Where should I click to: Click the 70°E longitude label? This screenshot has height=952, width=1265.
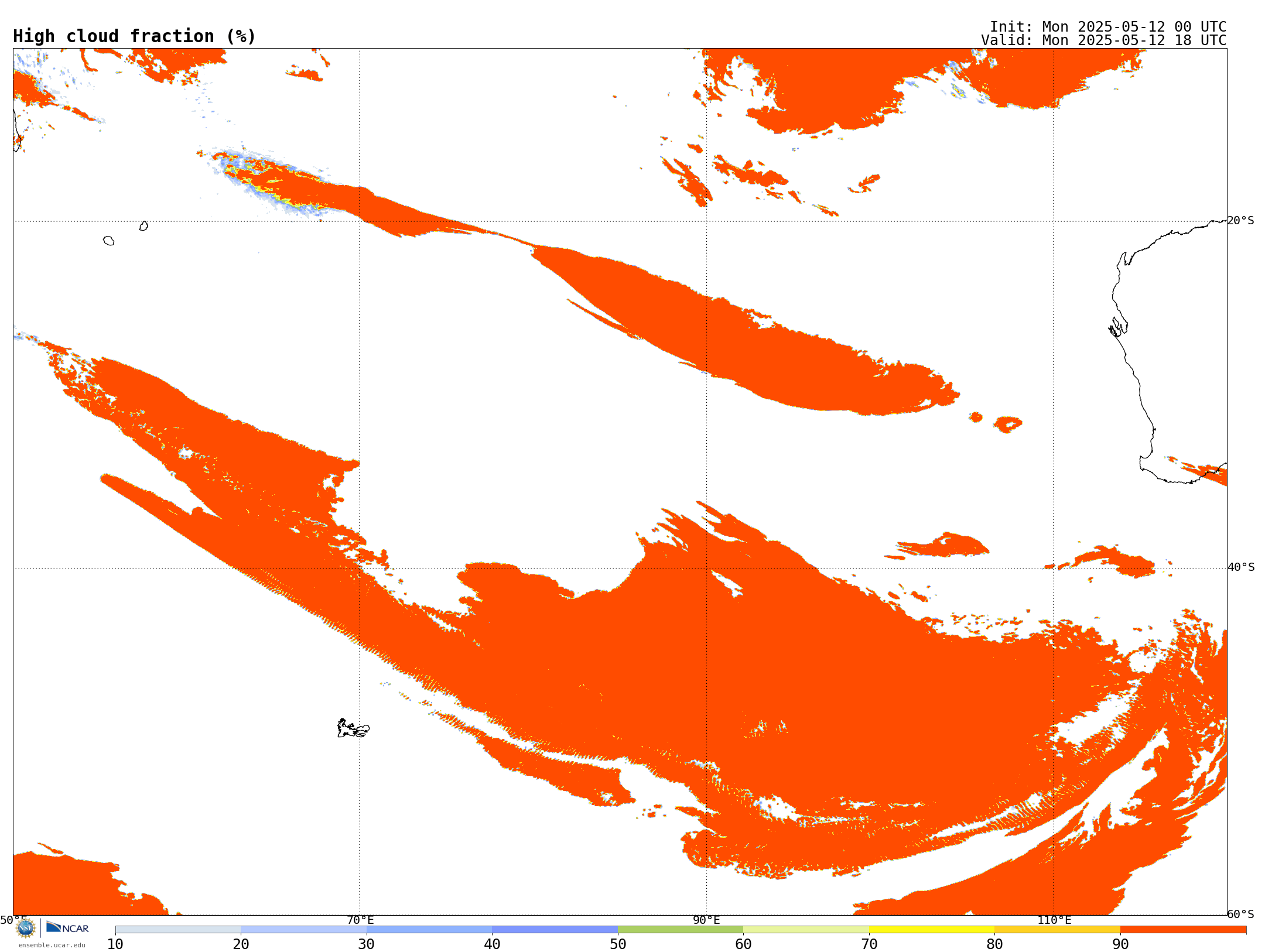point(360,920)
